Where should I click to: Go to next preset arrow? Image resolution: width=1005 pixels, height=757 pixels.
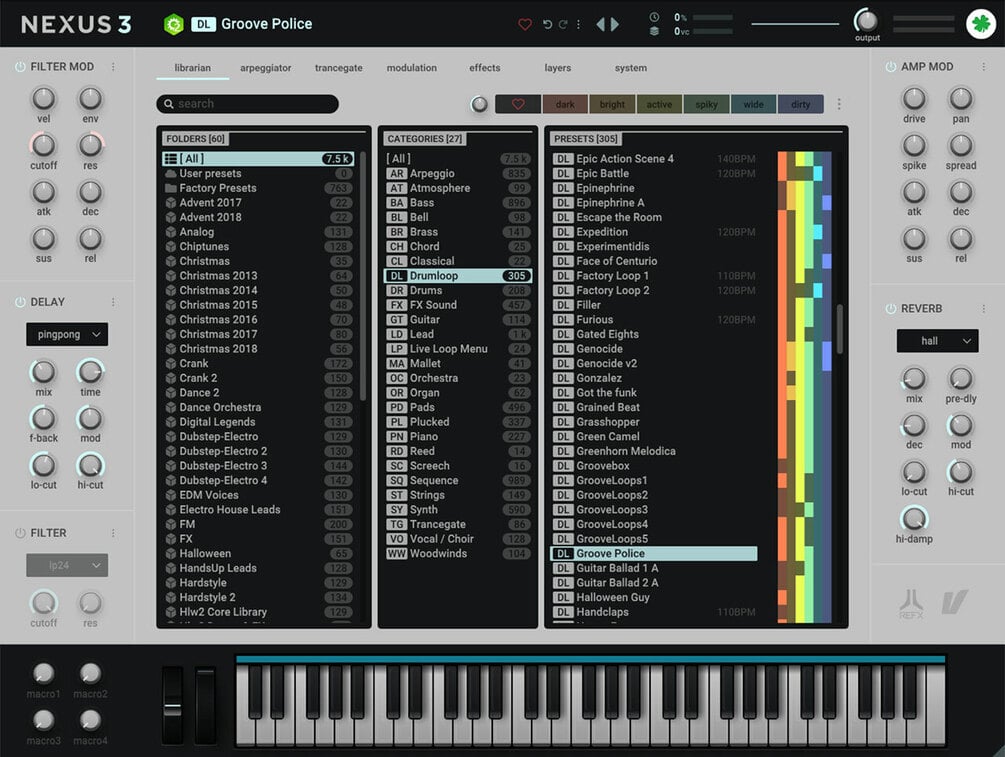(615, 24)
